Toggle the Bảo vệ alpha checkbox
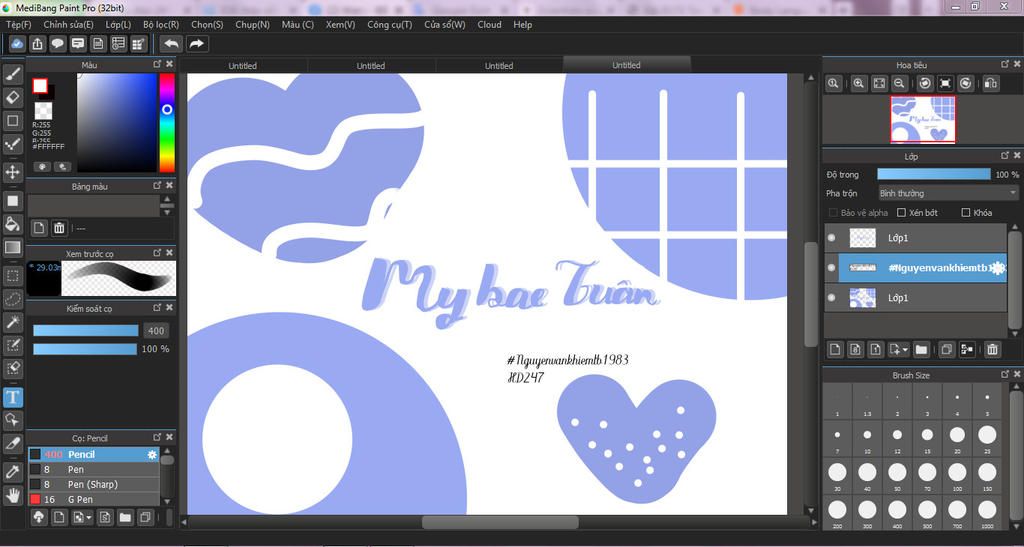This screenshot has height=547, width=1024. 833,213
